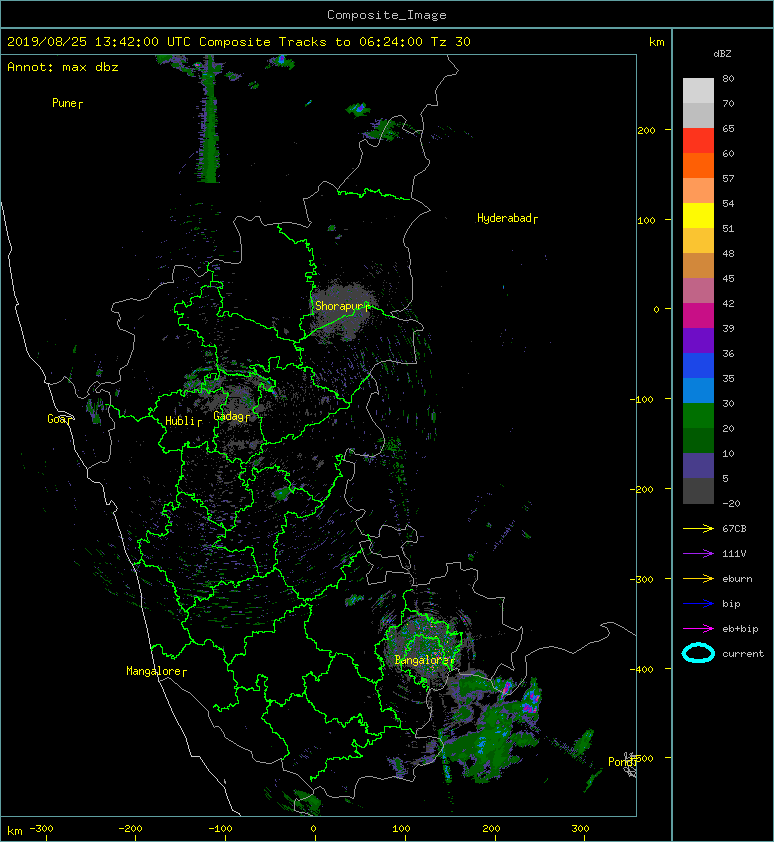Click the cyan 'current' ellipse icon
This screenshot has height=842, width=774.
[698, 654]
